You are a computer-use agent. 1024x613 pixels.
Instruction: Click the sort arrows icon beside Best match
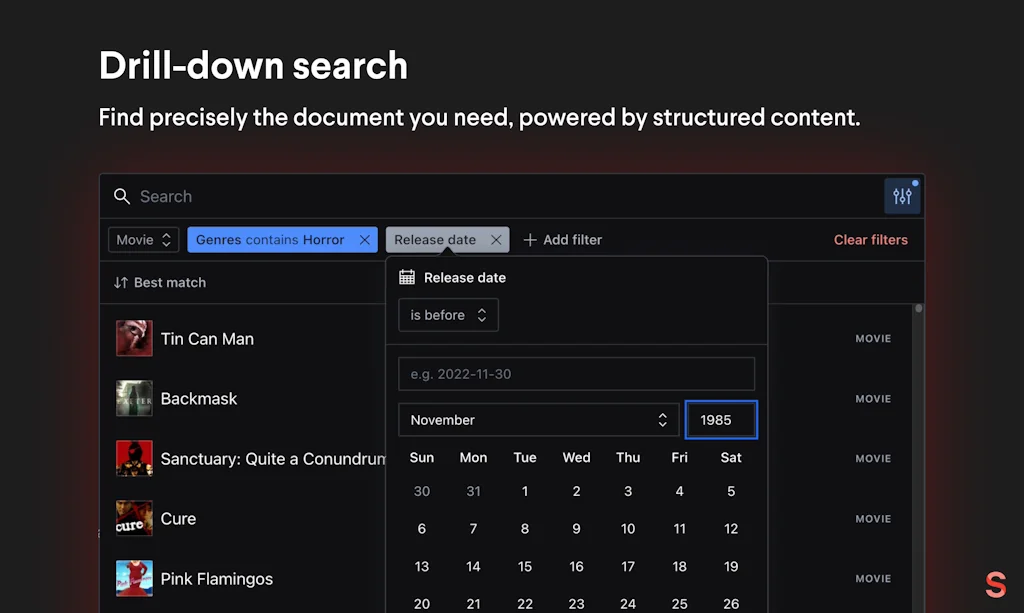(122, 282)
